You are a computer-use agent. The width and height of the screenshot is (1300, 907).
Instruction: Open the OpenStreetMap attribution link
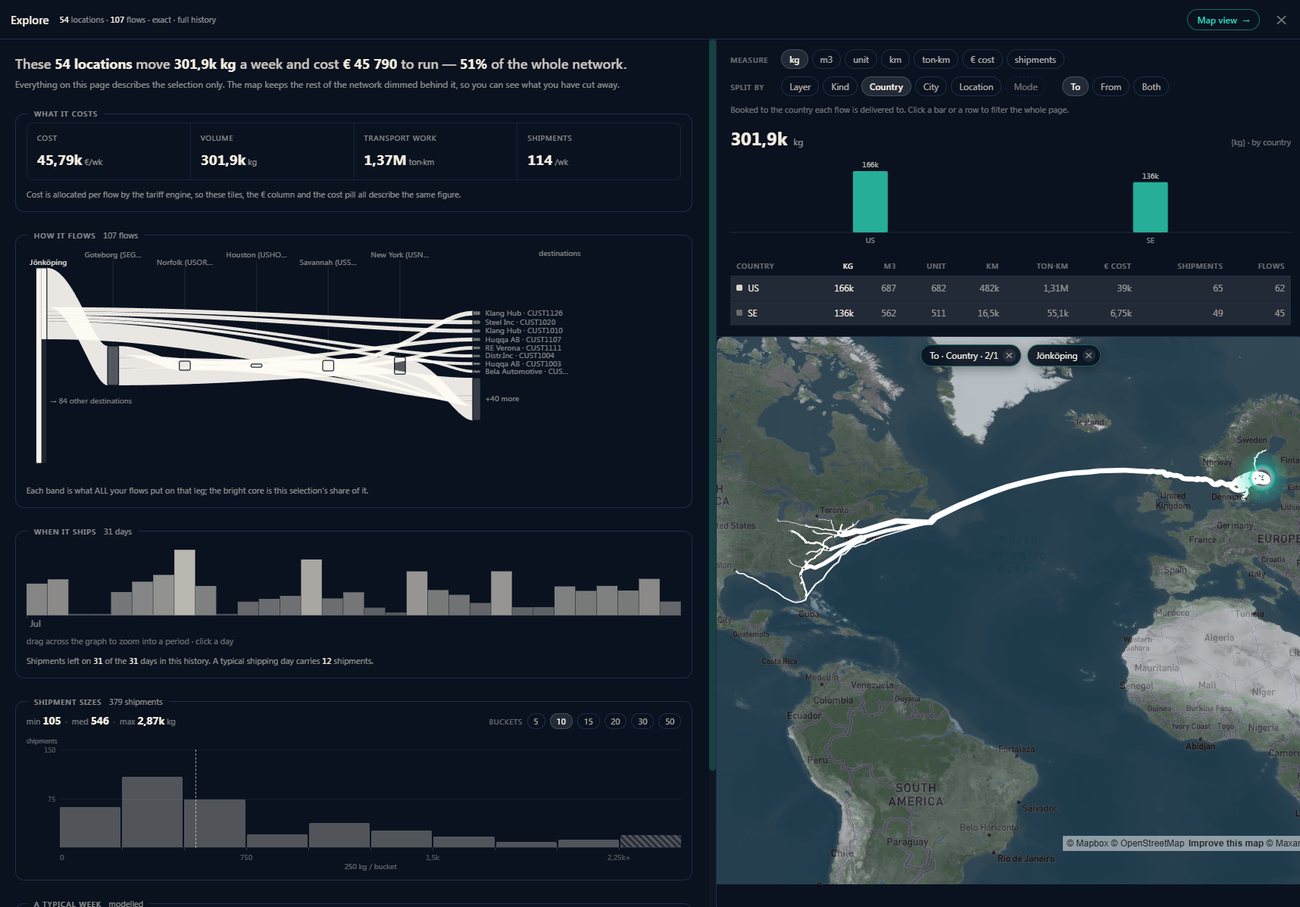click(x=1147, y=843)
